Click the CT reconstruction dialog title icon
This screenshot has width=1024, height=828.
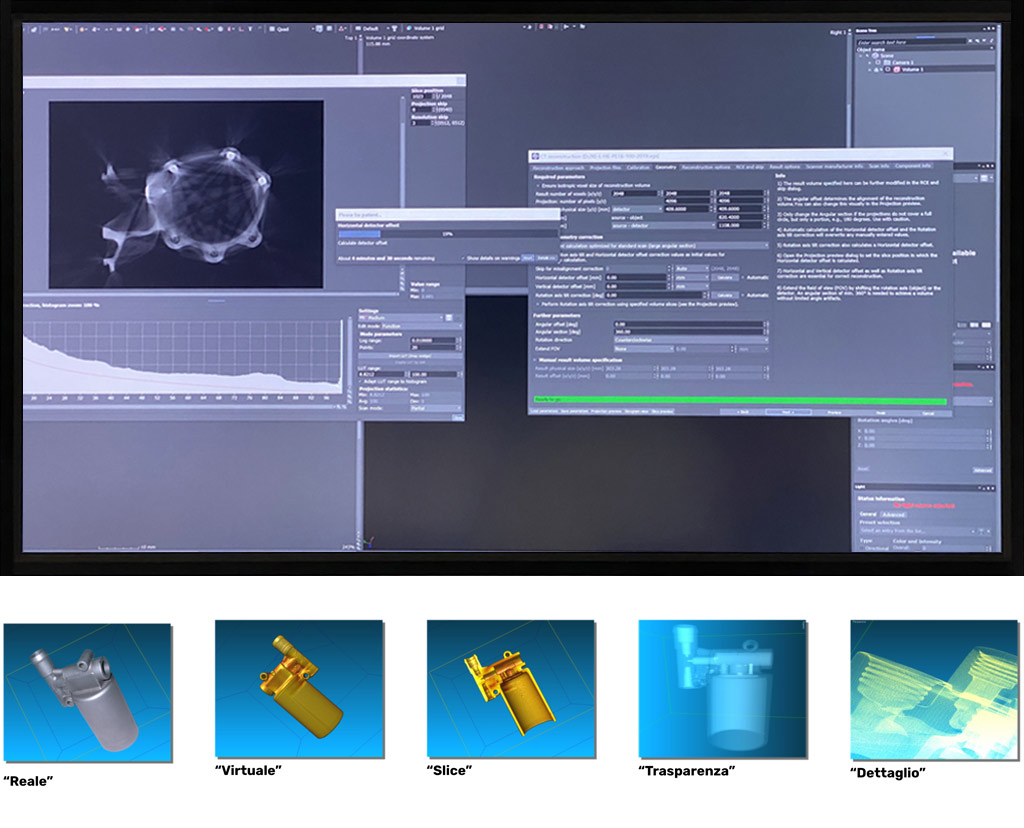[536, 157]
